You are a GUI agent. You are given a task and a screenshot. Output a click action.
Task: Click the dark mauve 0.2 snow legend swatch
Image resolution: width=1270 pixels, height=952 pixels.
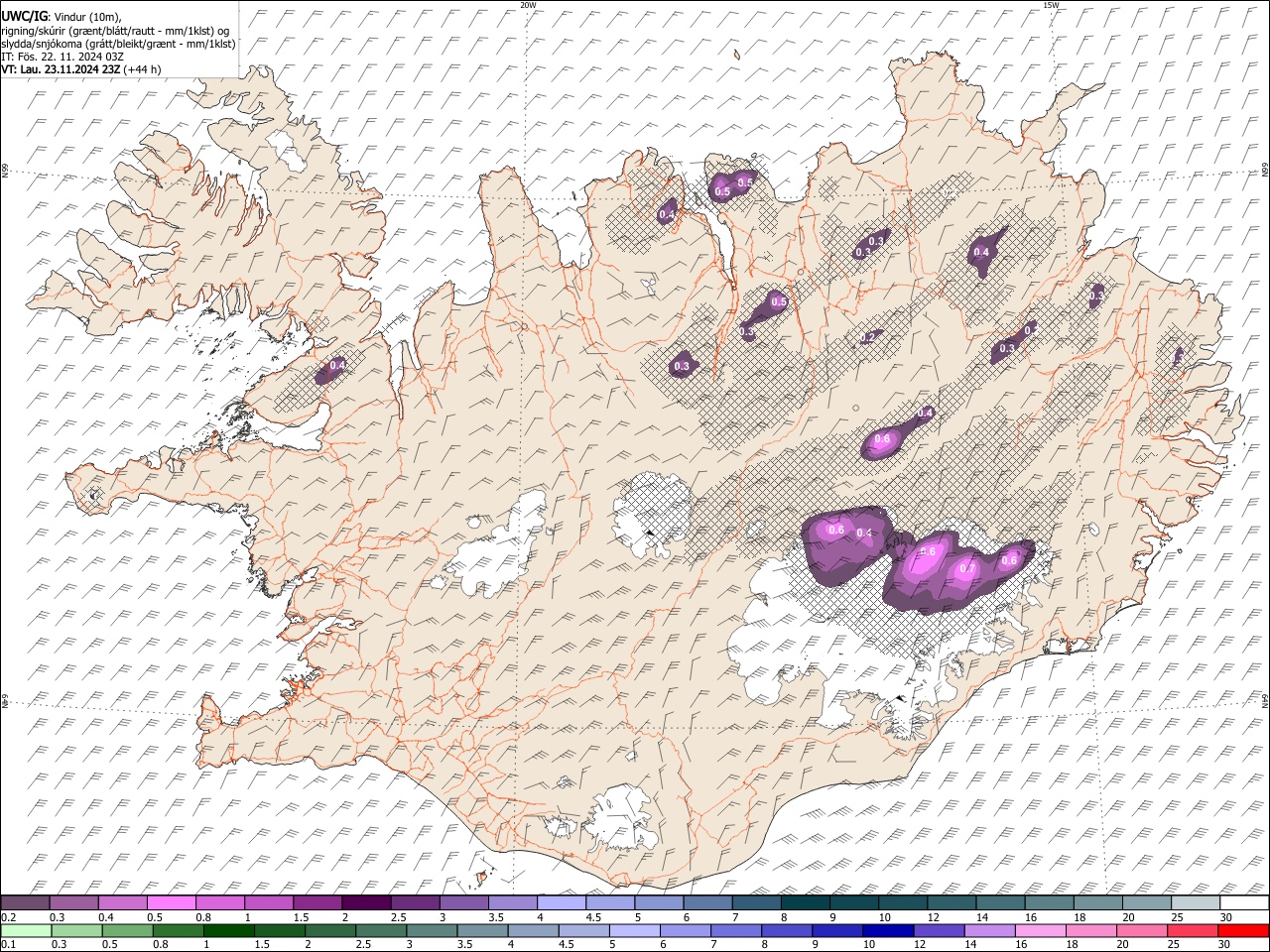[x=25, y=903]
